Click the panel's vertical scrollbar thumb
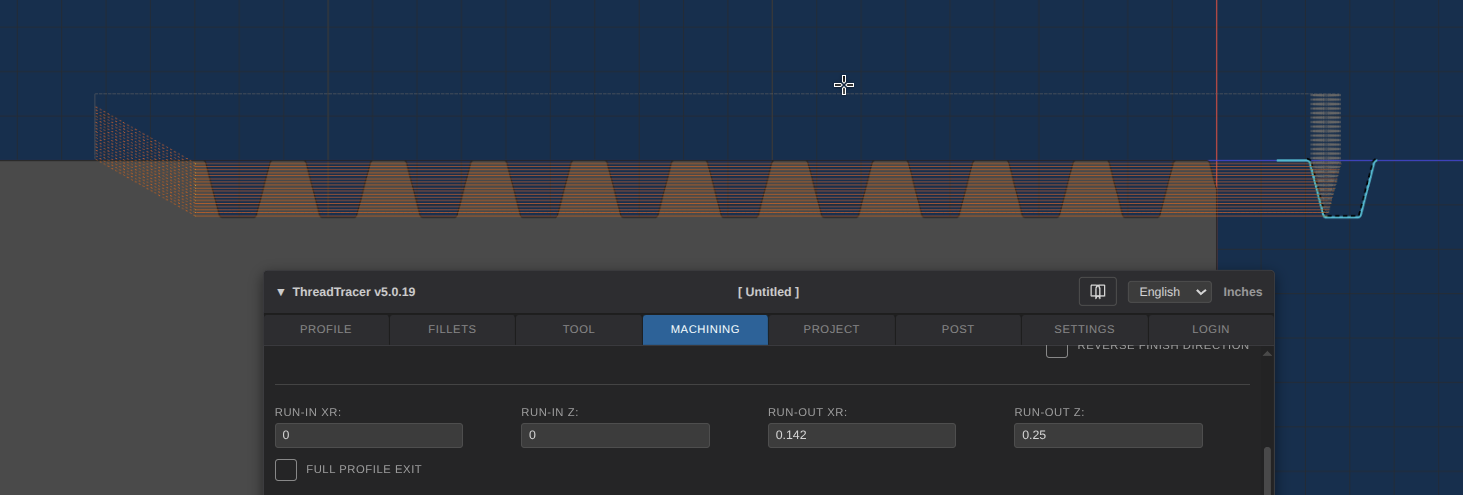Viewport: 1463px width, 495px height. point(1268,470)
